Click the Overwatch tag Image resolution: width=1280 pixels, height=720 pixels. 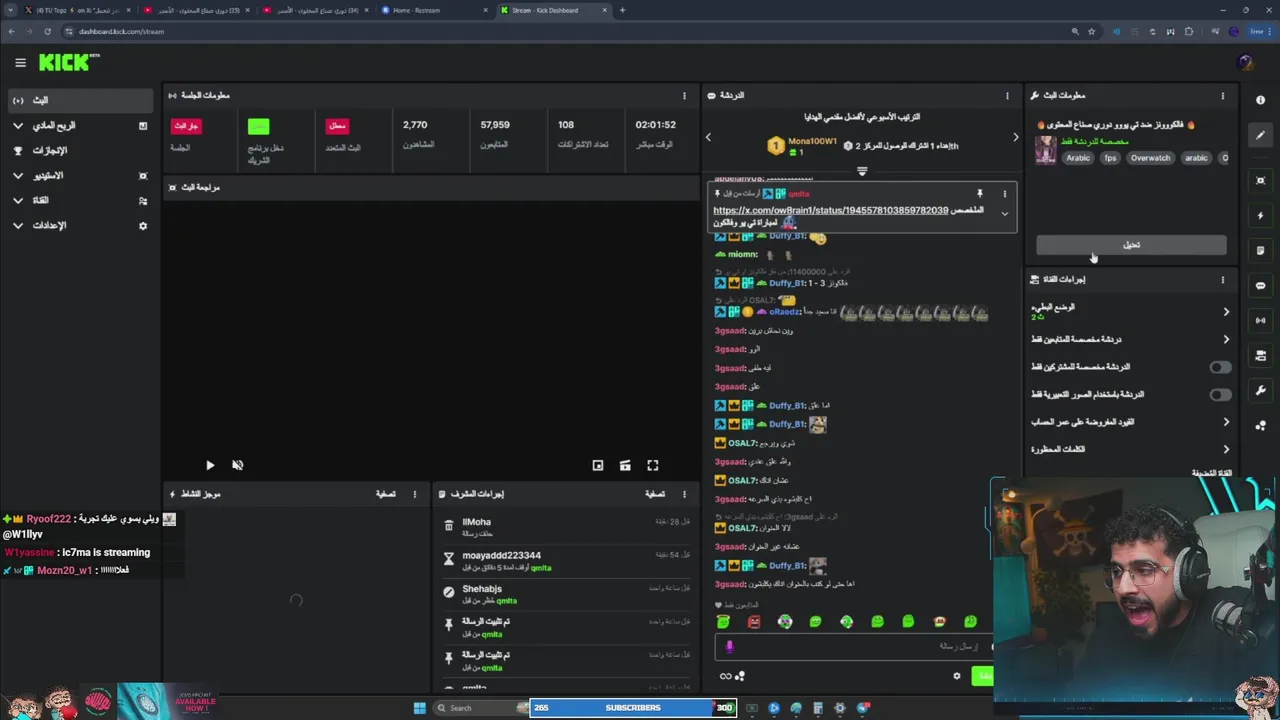pos(1150,158)
